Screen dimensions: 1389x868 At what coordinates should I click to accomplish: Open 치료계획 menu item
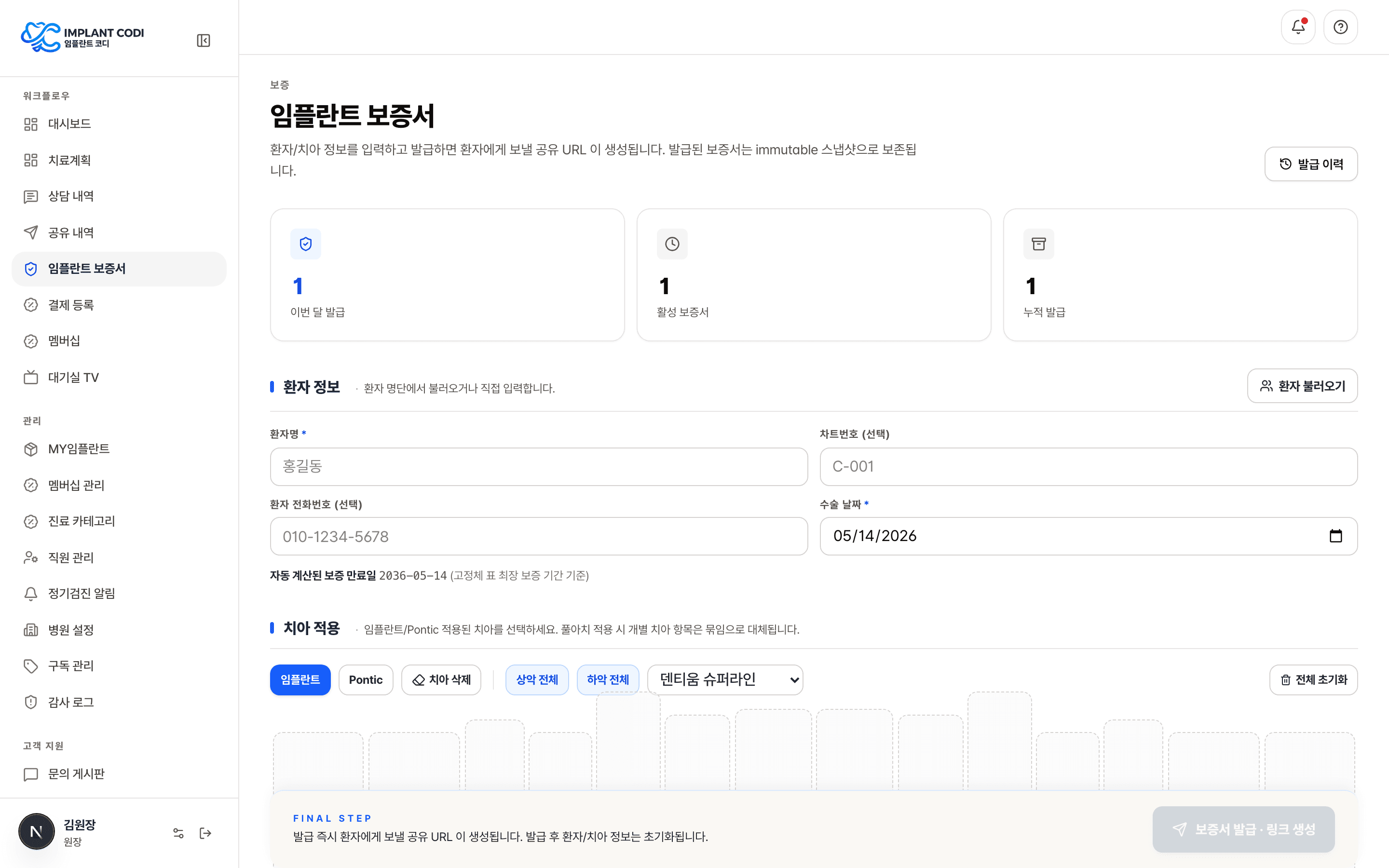tap(119, 160)
